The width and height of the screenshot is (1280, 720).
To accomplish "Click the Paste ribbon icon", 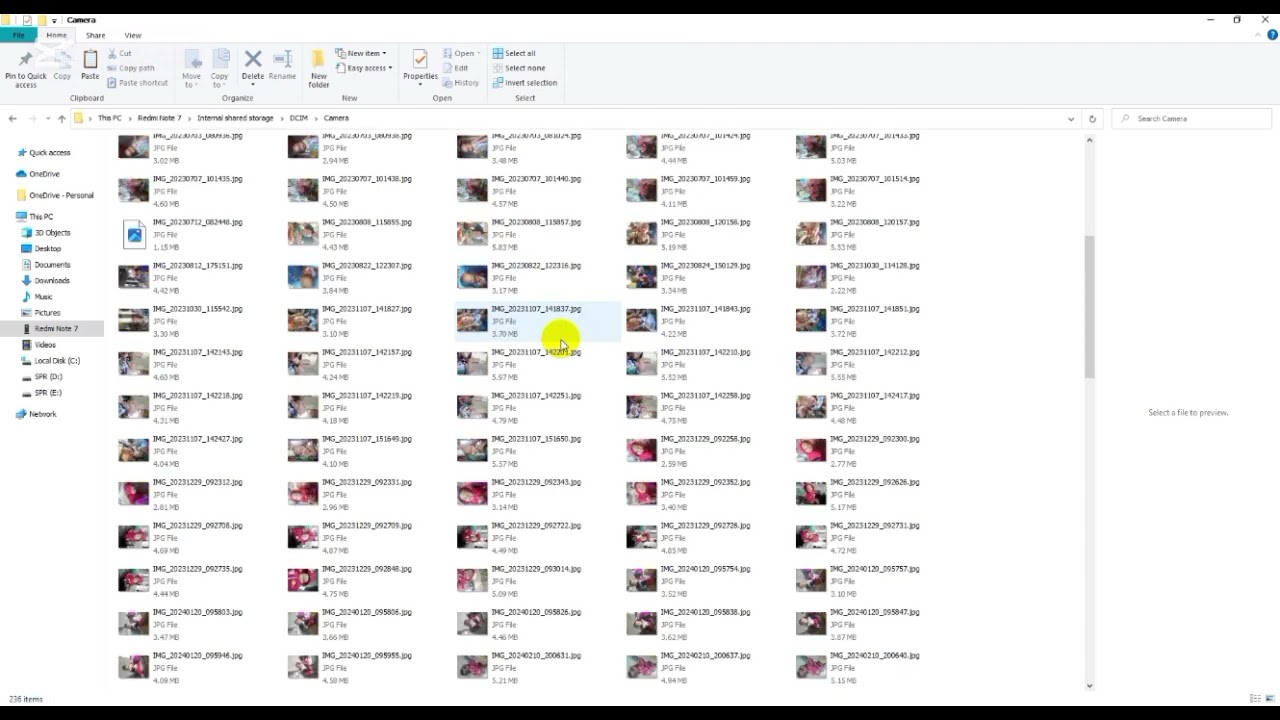I will [90, 66].
